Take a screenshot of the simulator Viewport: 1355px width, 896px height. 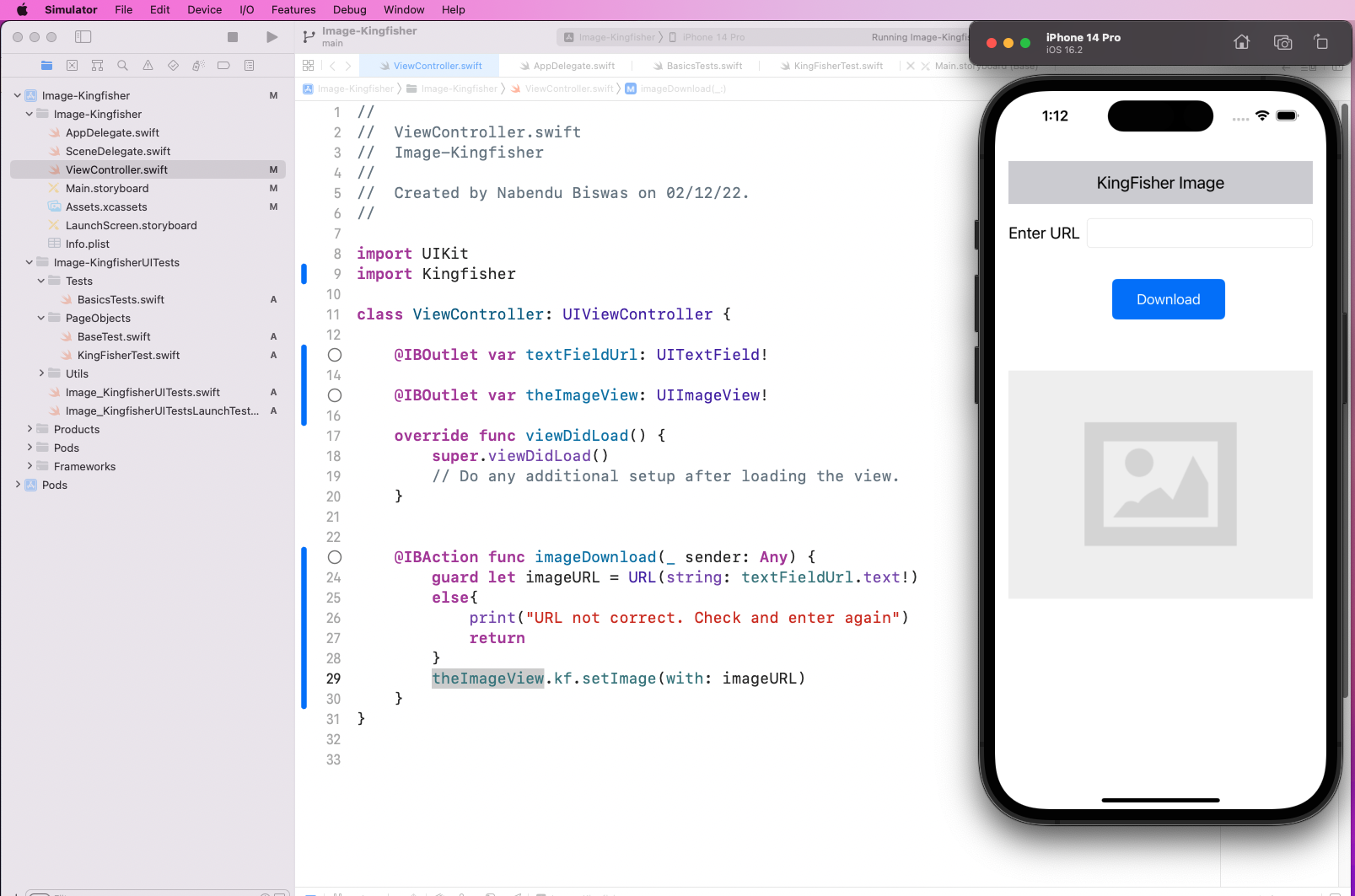point(1282,42)
